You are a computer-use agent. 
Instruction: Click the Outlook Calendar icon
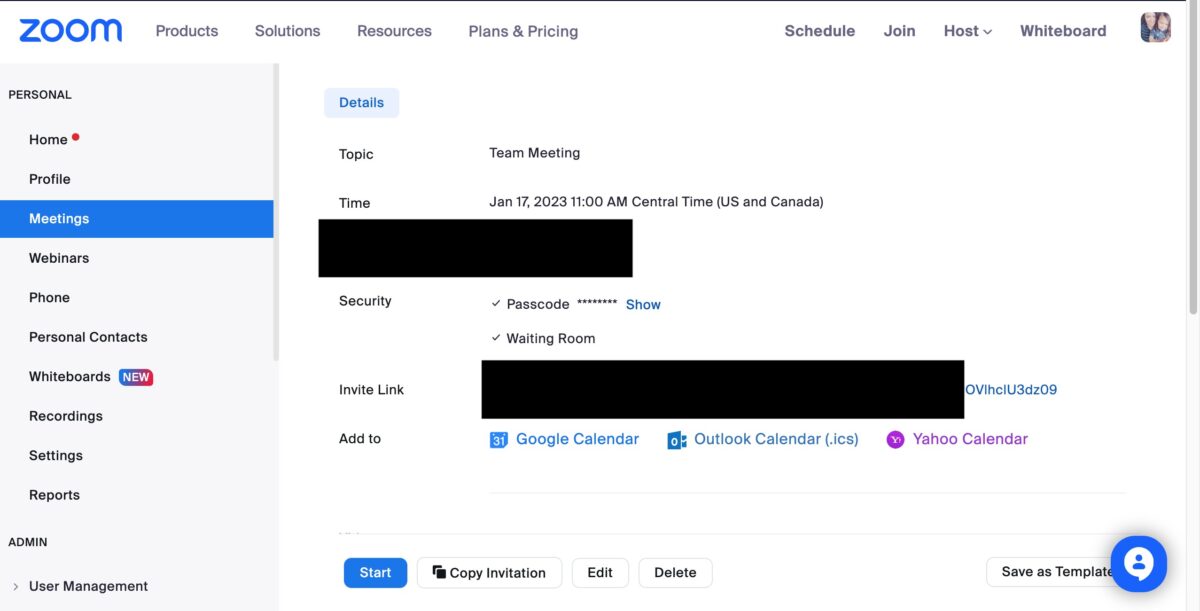[x=676, y=439]
